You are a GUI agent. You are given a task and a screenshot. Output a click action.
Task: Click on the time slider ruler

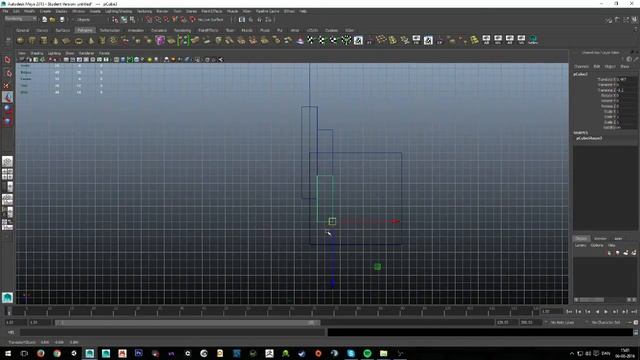[x=272, y=311]
